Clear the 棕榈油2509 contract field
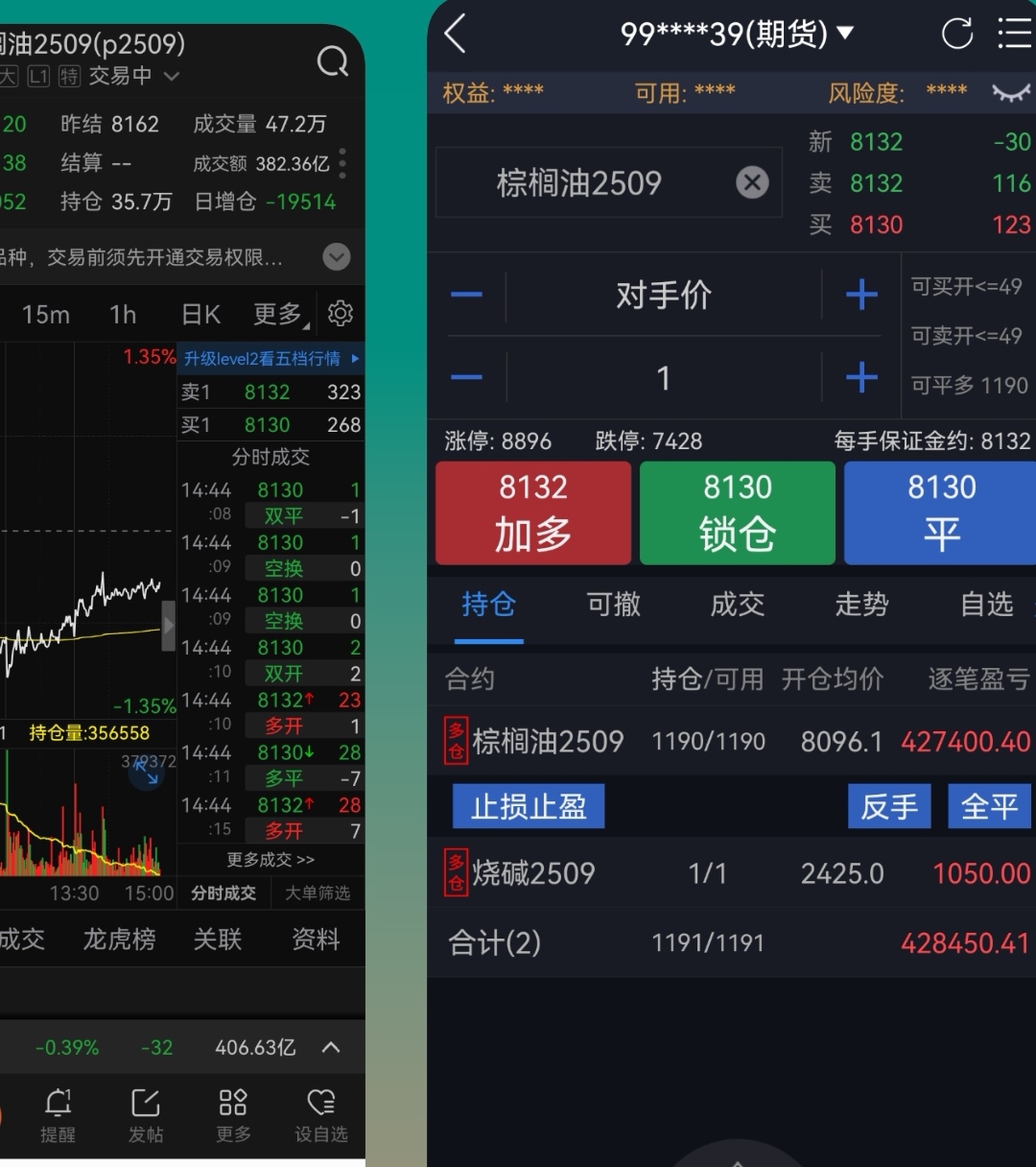This screenshot has width=1036, height=1167. coord(752,182)
